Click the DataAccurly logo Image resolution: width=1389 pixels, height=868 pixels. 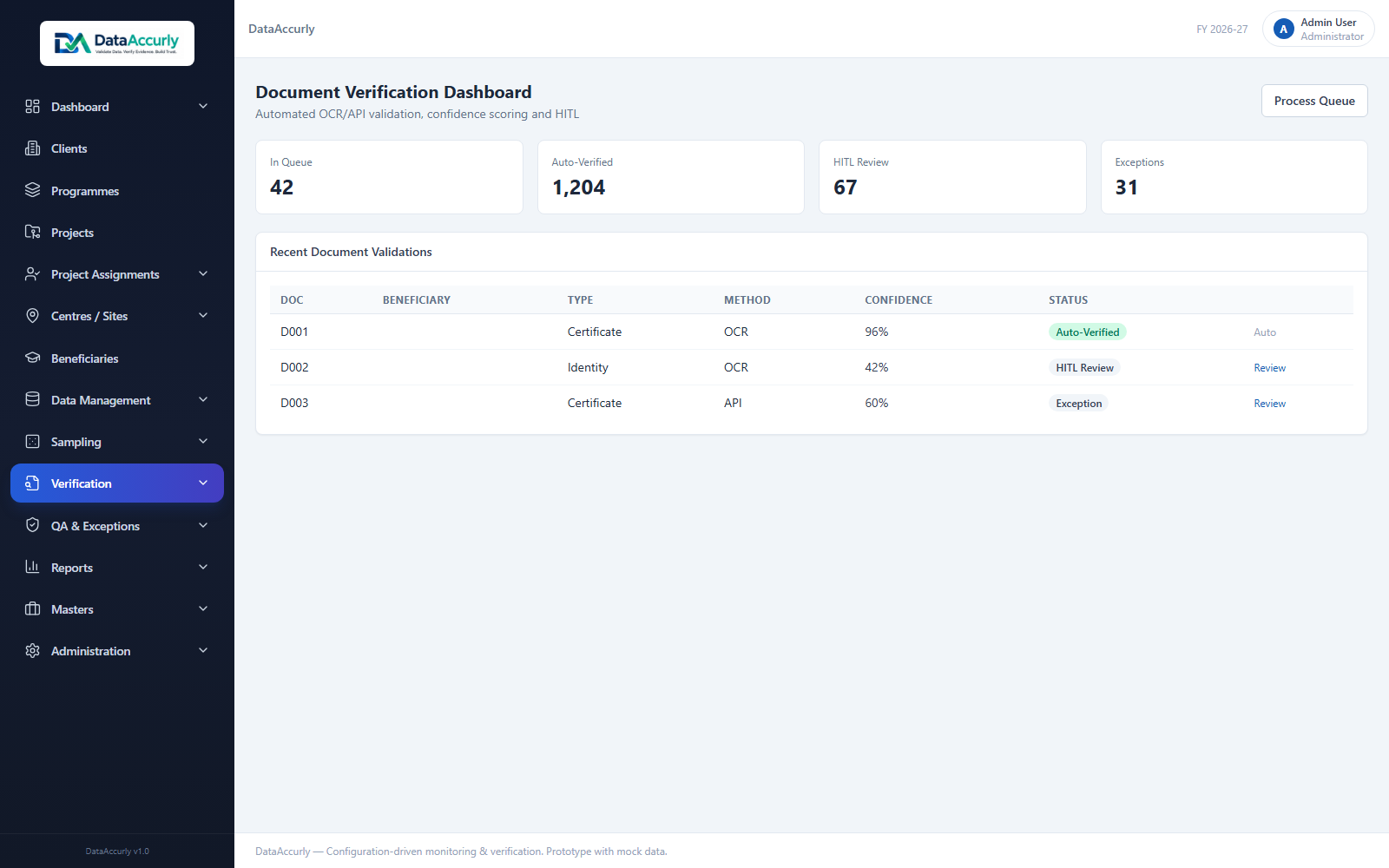(117, 43)
